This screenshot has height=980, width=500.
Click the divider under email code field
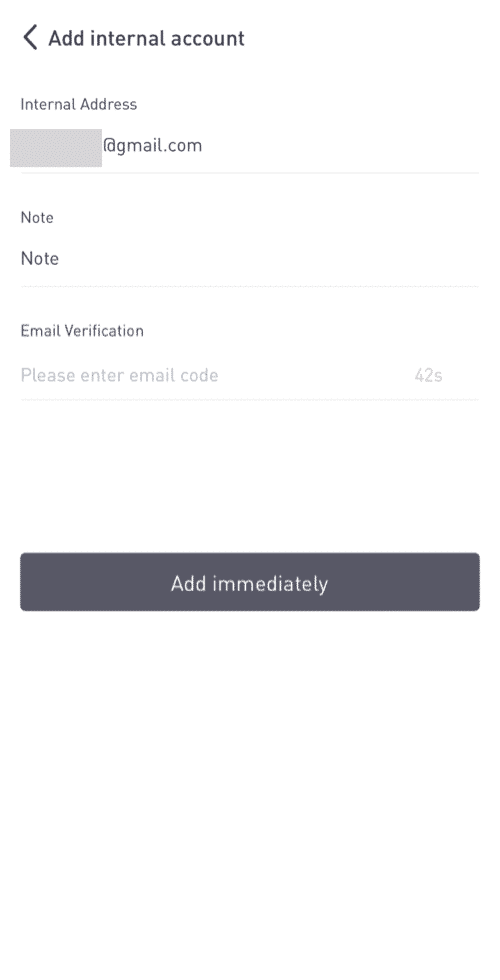coord(249,400)
